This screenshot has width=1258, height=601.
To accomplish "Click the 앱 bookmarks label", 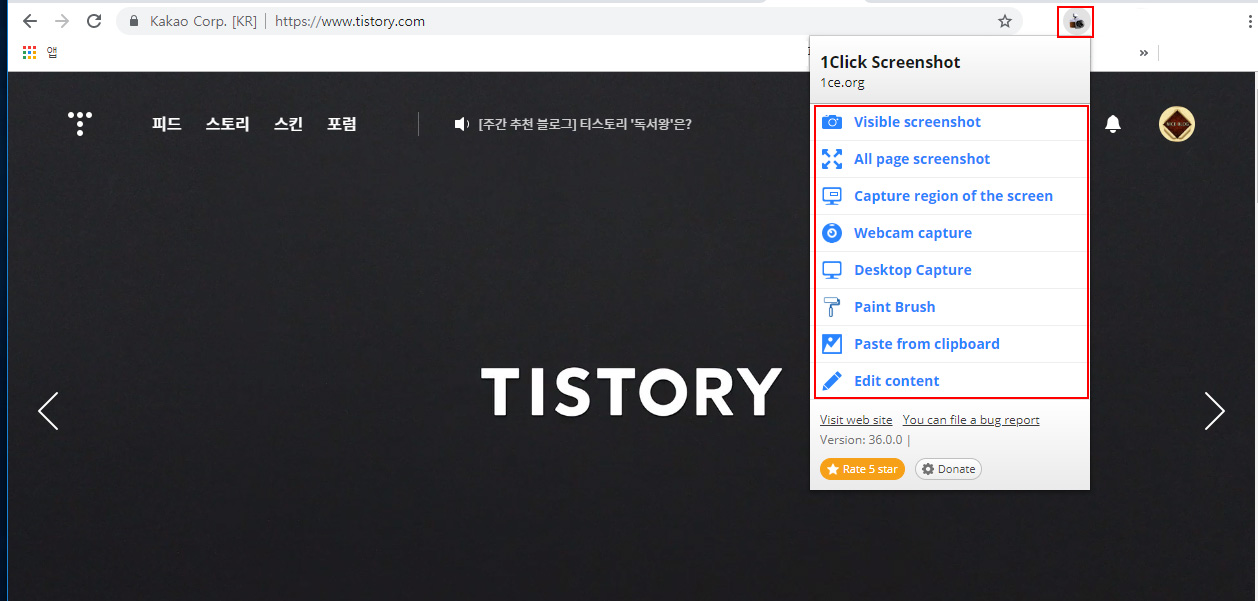I will pyautogui.click(x=52, y=52).
